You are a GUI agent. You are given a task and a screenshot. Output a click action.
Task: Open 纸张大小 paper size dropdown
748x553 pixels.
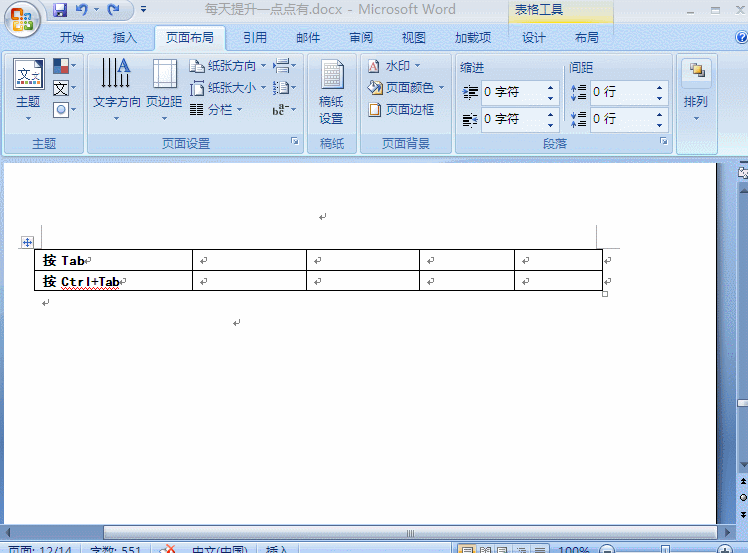coord(228,88)
